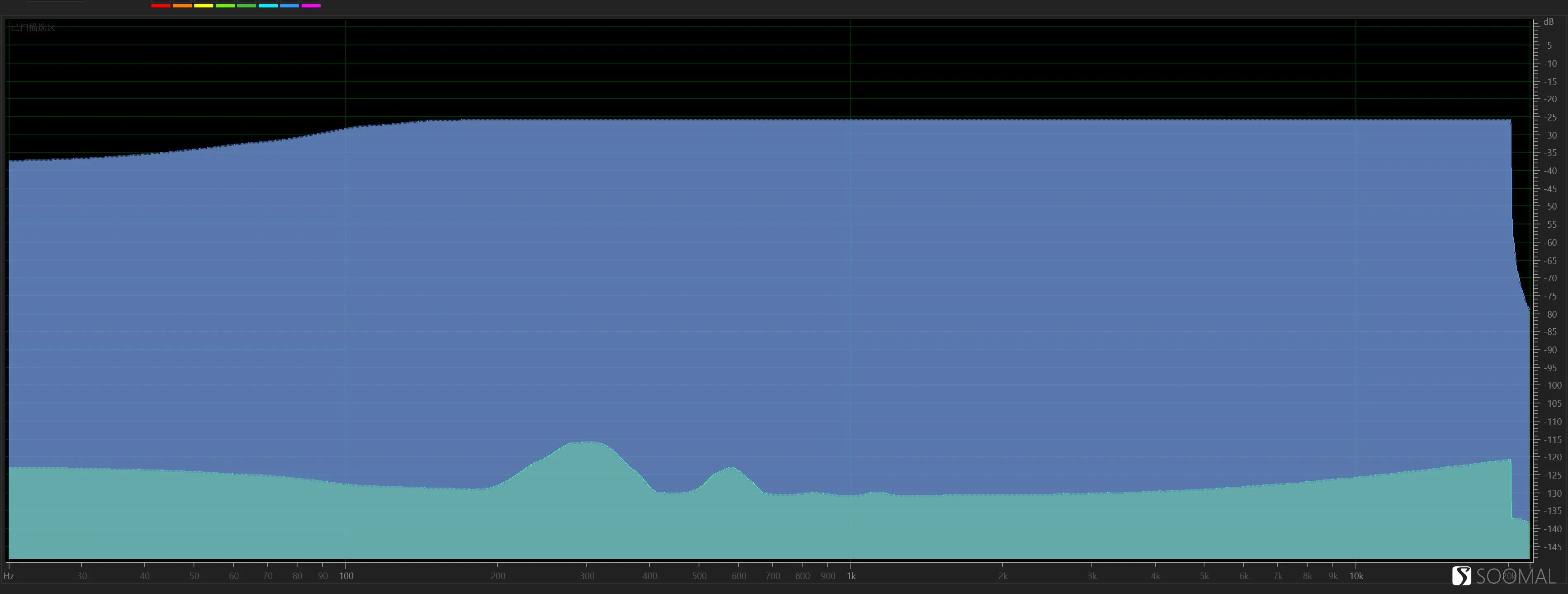Select the darker green color swatch
The image size is (1568, 594).
[246, 5]
